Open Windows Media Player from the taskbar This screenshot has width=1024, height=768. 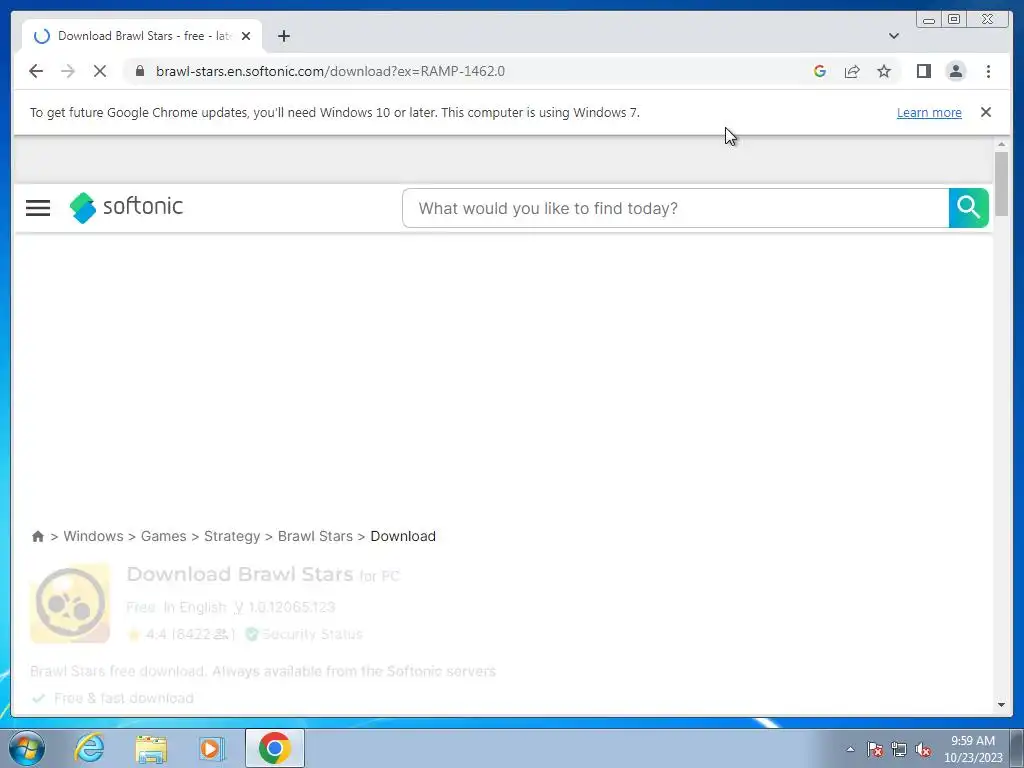[211, 748]
